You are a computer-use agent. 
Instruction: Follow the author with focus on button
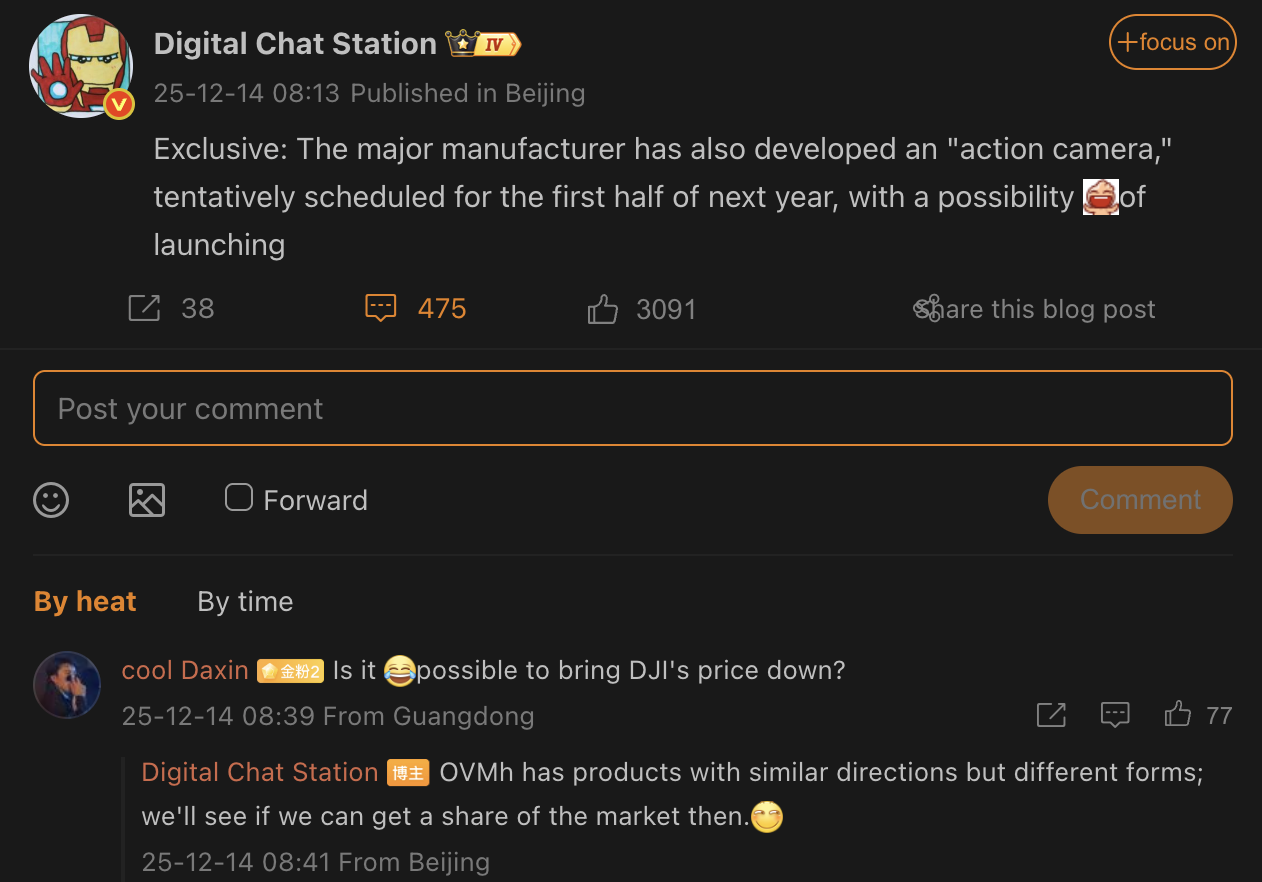(x=1173, y=42)
